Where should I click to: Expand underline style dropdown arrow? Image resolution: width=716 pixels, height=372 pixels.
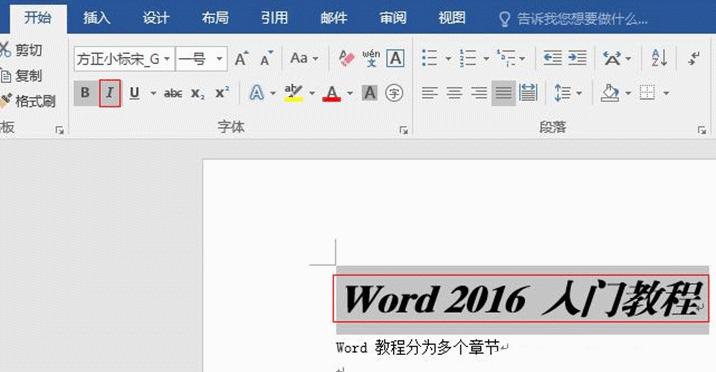tap(153, 94)
